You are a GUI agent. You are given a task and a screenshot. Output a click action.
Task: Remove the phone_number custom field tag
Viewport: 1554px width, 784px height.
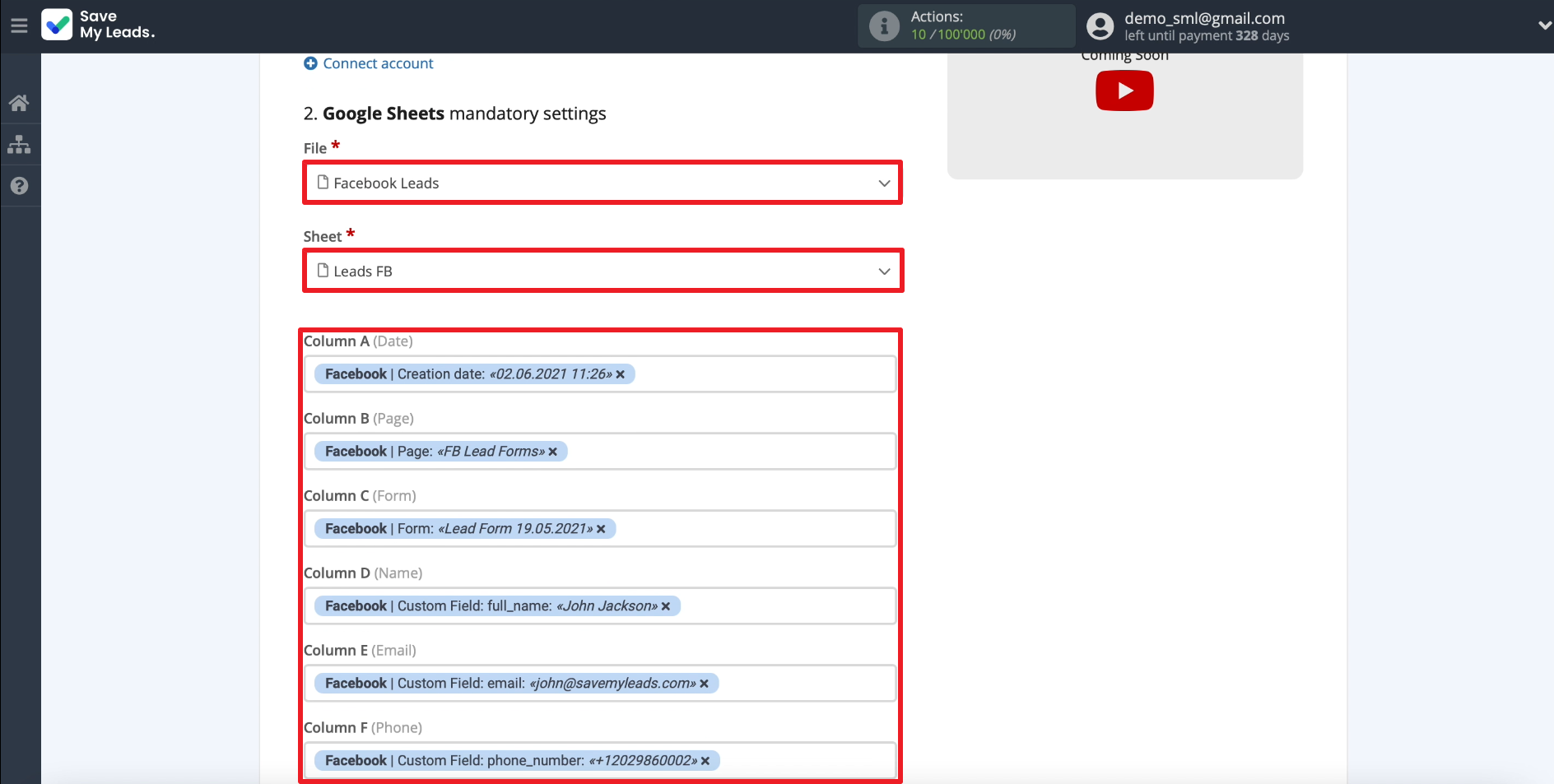pyautogui.click(x=705, y=761)
